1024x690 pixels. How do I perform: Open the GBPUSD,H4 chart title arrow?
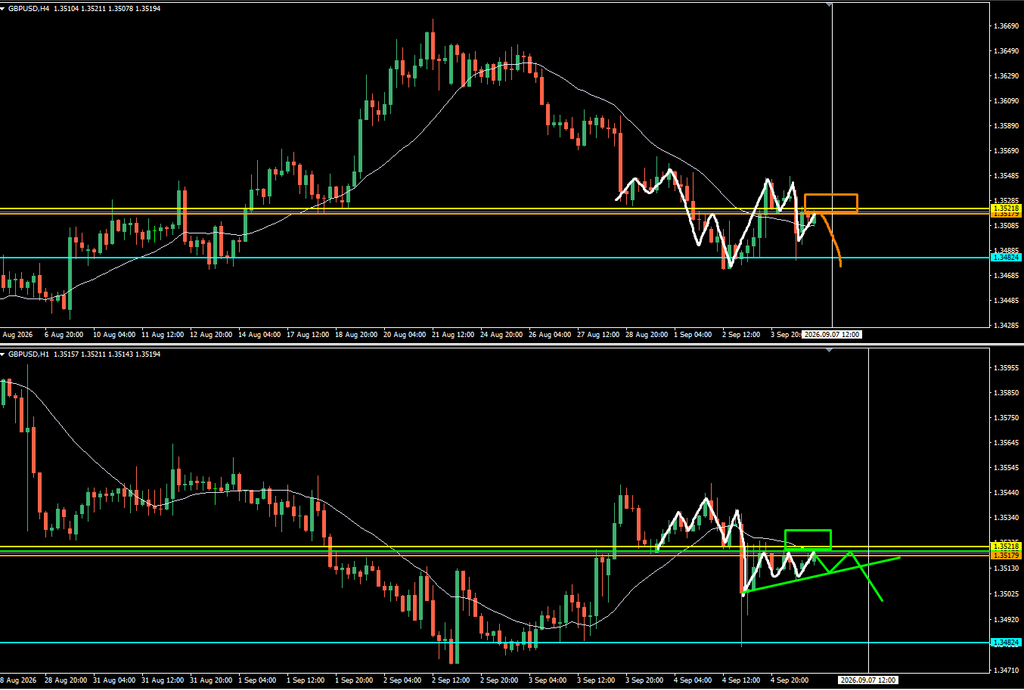pos(4,8)
